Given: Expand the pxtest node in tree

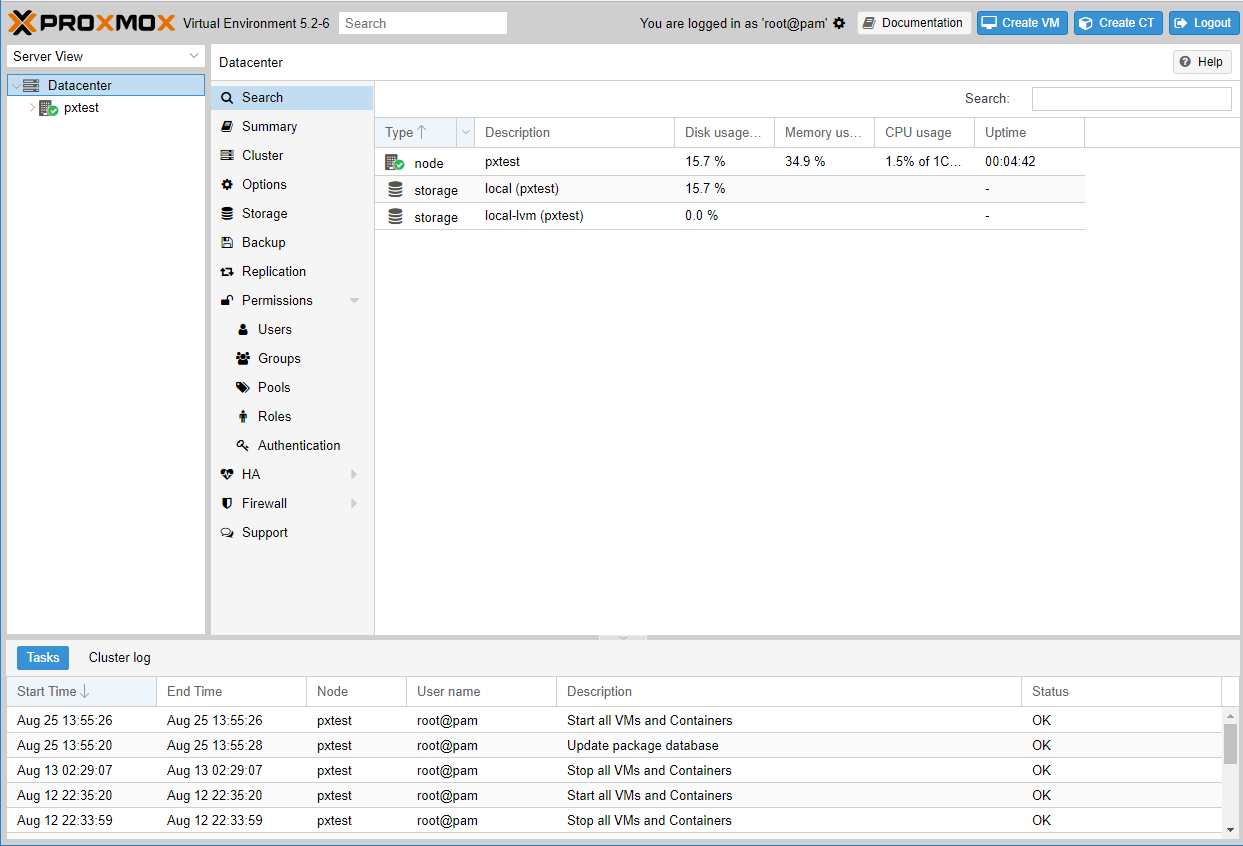Looking at the screenshot, I should click(x=32, y=108).
